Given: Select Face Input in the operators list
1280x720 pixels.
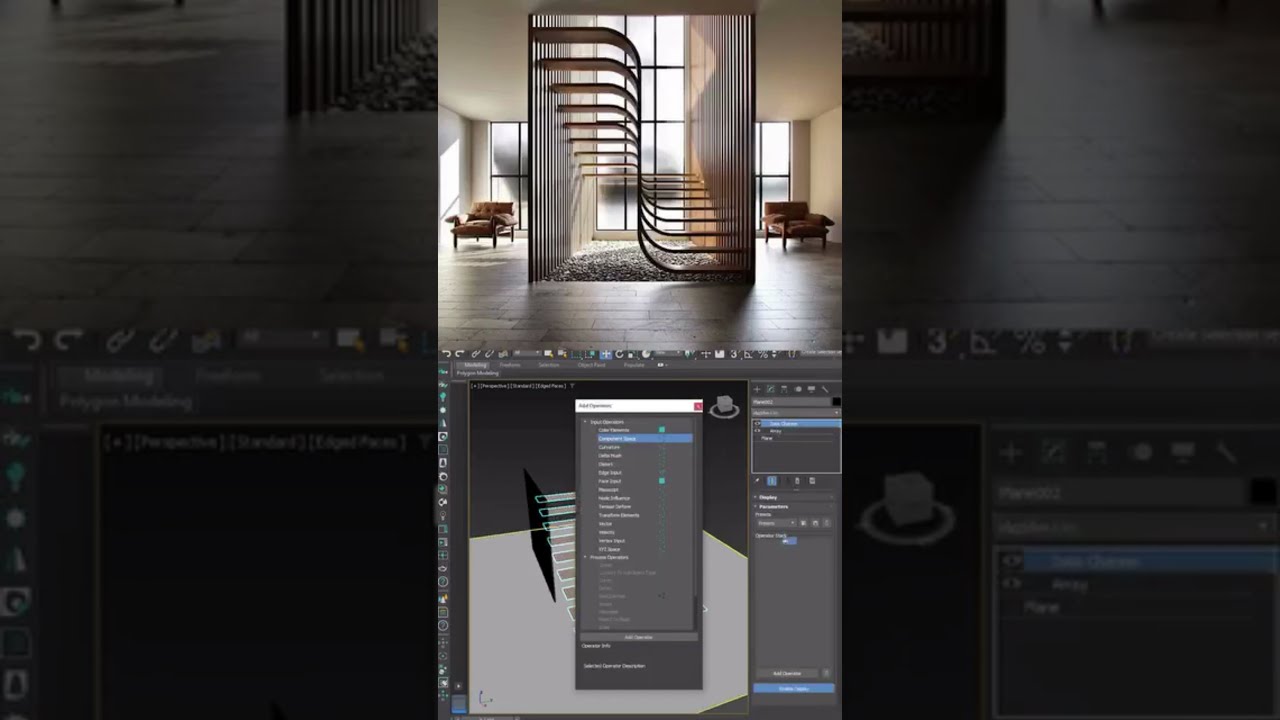Looking at the screenshot, I should (x=610, y=481).
